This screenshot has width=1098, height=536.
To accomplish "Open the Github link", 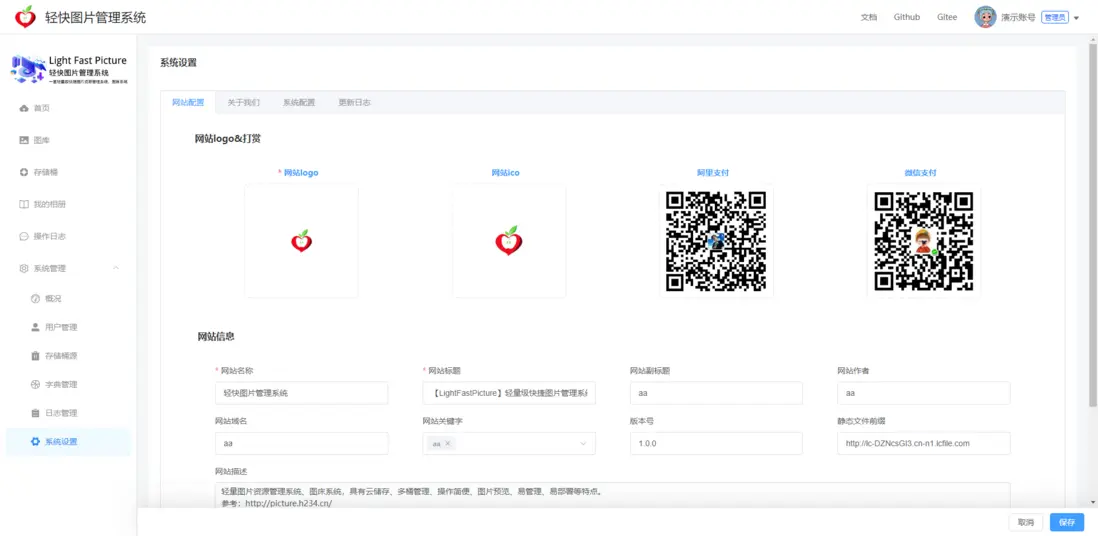I will click(x=907, y=18).
